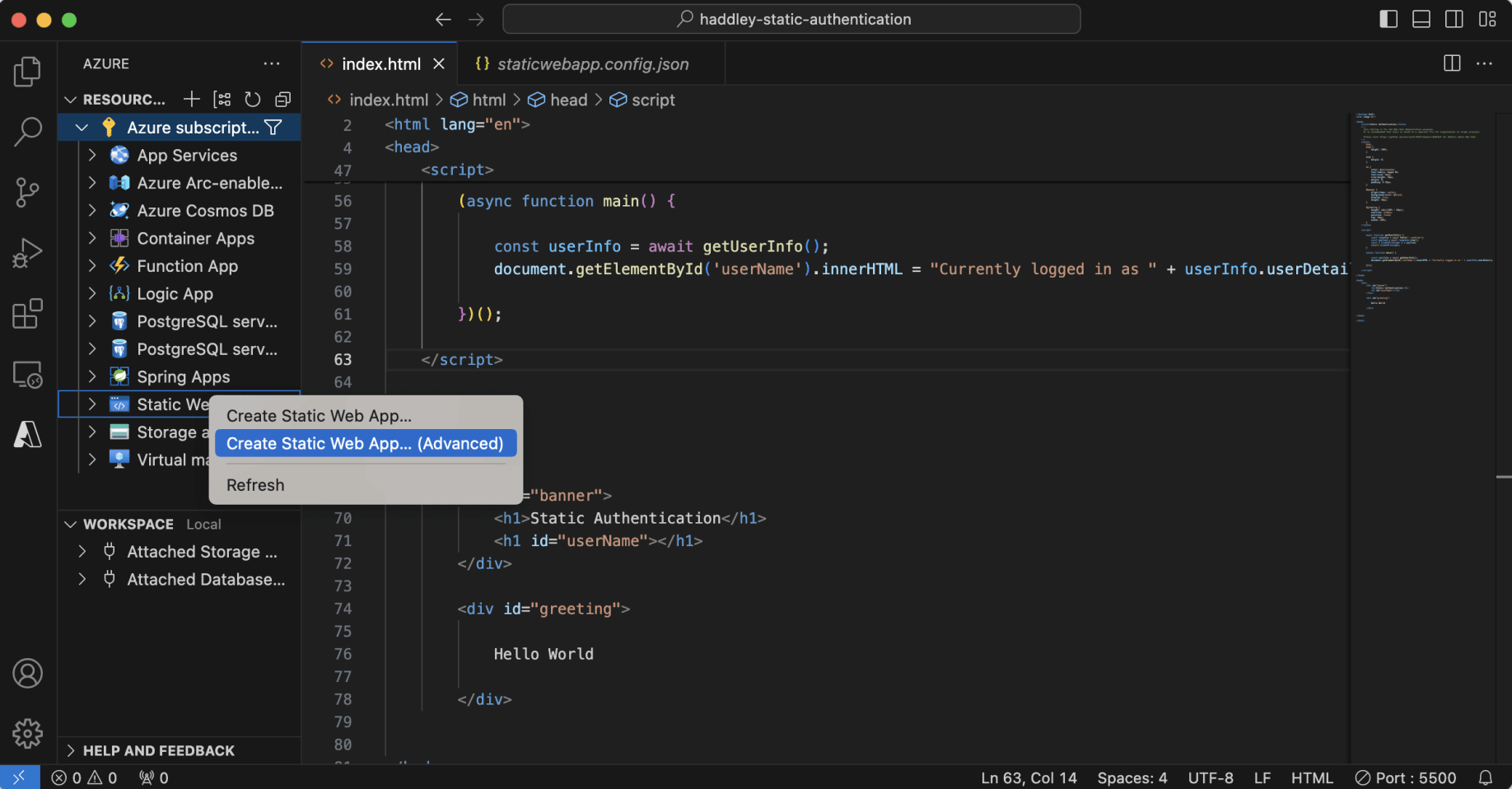1512x789 pixels.
Task: Select Create Static Web App... (Advanced)
Action: [x=365, y=443]
